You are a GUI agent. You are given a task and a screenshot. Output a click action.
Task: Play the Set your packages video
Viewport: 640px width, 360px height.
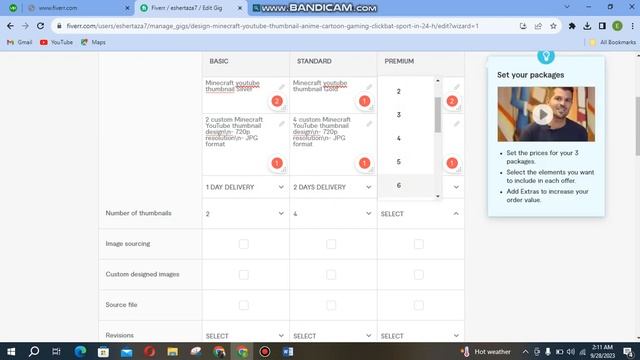coord(543,114)
